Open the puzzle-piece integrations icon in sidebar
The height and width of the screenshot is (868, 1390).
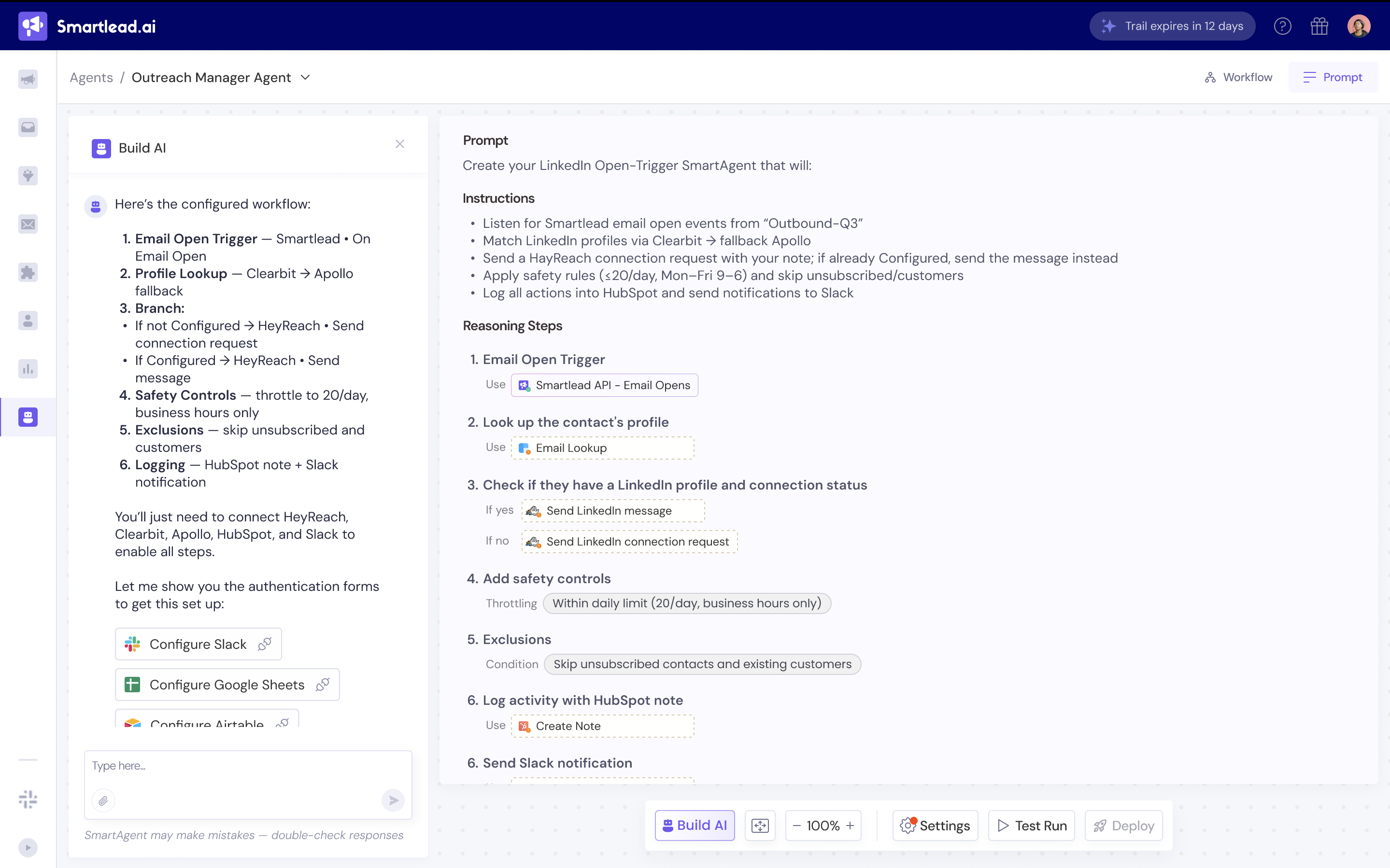pyautogui.click(x=28, y=272)
